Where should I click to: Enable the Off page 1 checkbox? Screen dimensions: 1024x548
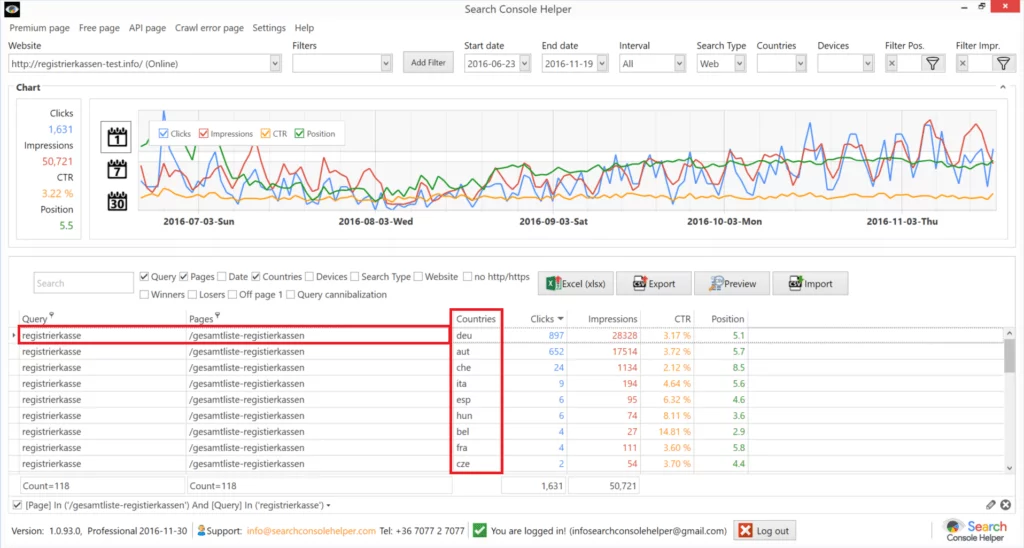(232, 295)
